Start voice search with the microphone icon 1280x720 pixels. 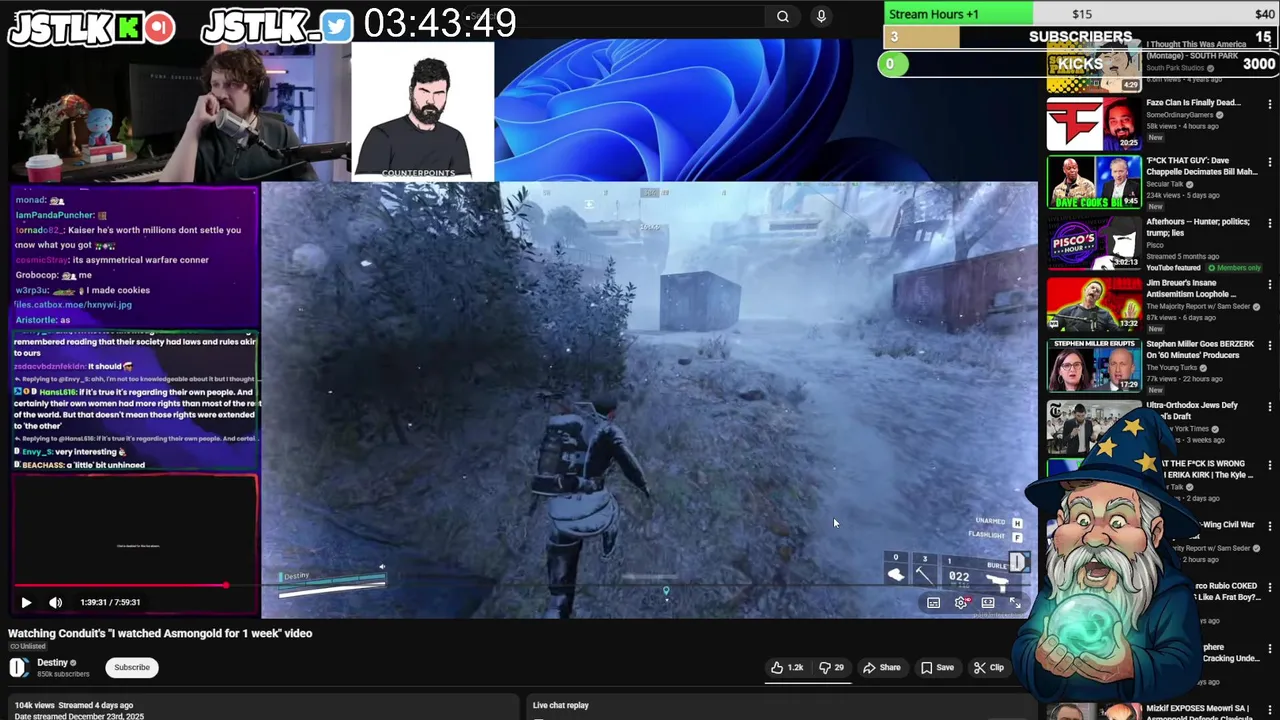click(821, 16)
